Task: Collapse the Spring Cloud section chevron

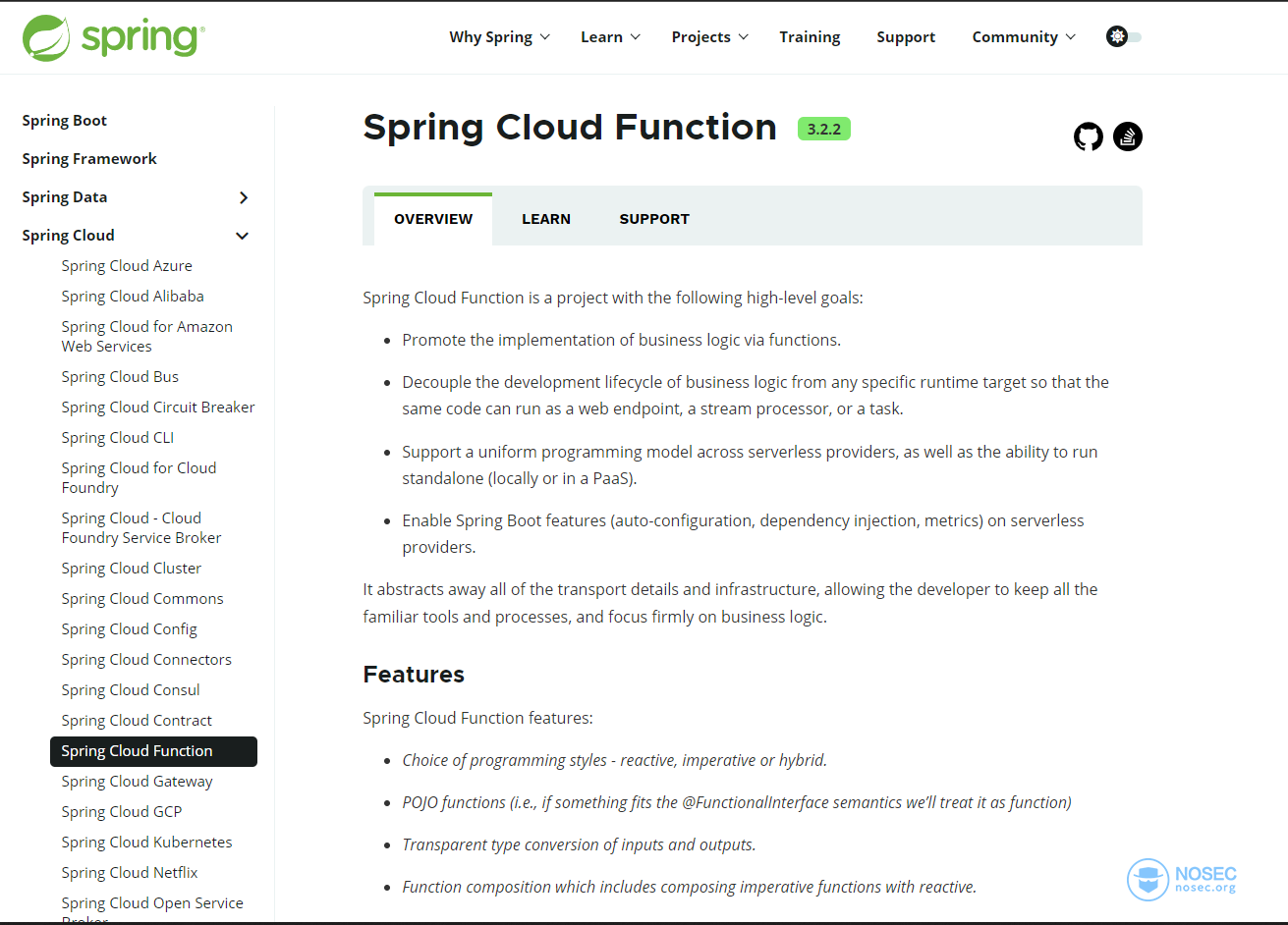Action: coord(243,236)
